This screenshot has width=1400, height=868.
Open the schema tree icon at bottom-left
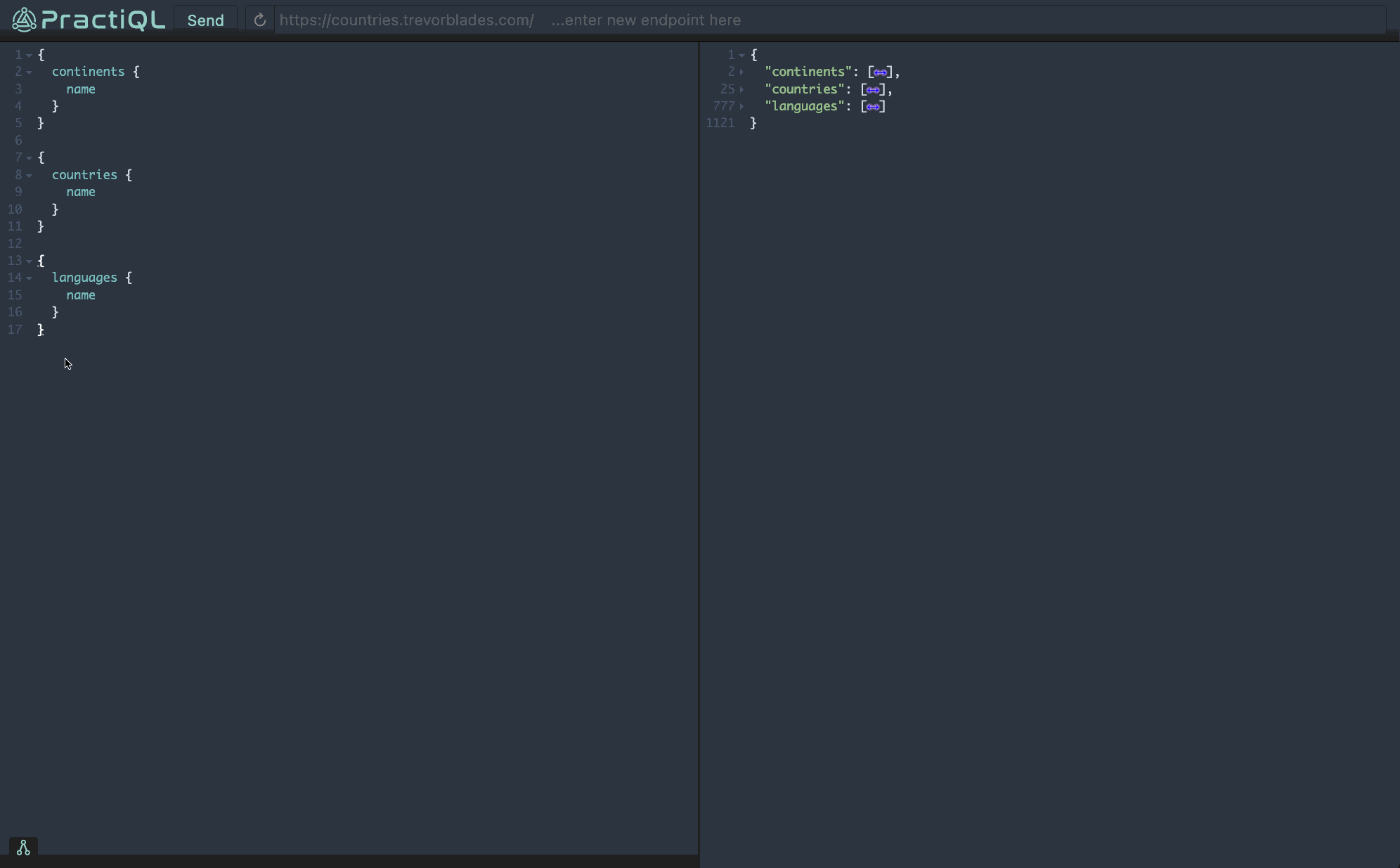(x=23, y=848)
